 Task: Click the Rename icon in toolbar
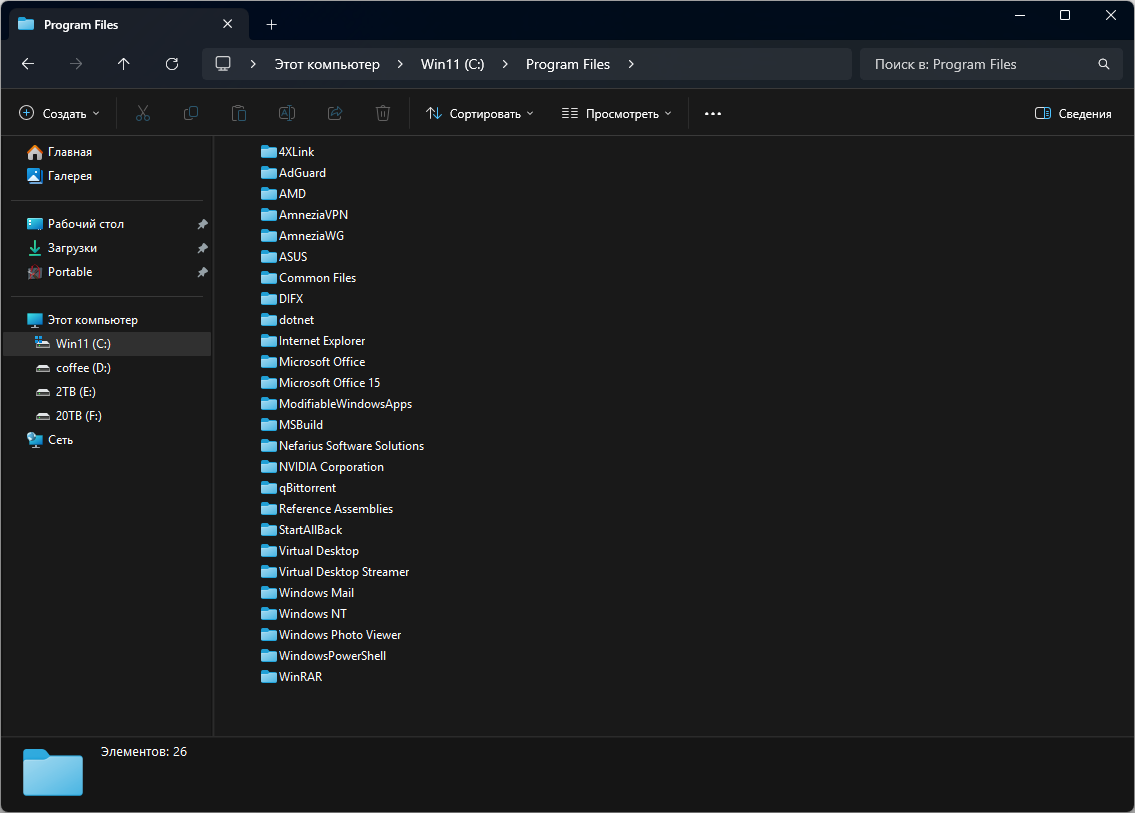[287, 113]
